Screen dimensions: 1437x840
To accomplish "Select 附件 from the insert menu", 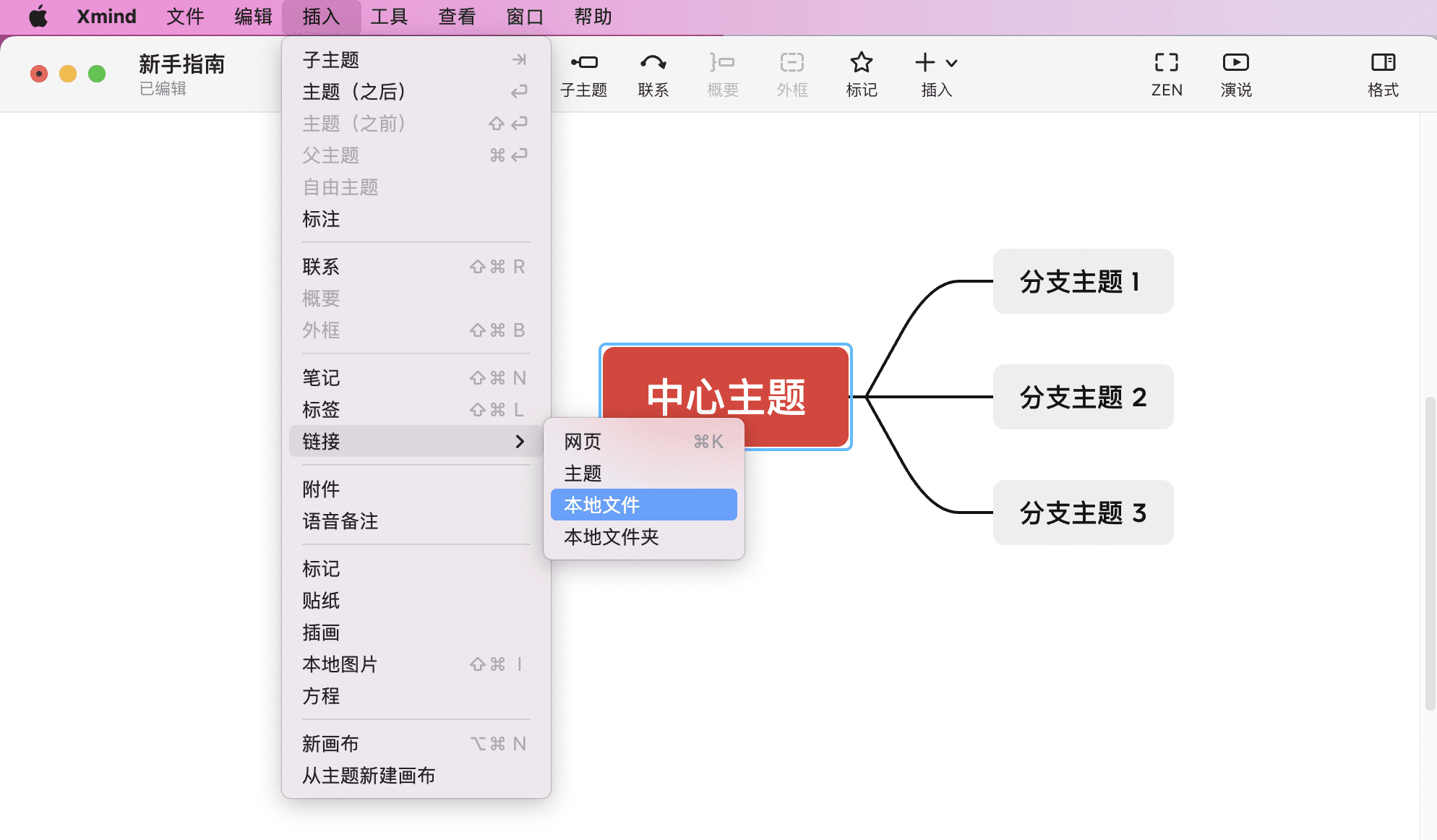I will pyautogui.click(x=321, y=489).
